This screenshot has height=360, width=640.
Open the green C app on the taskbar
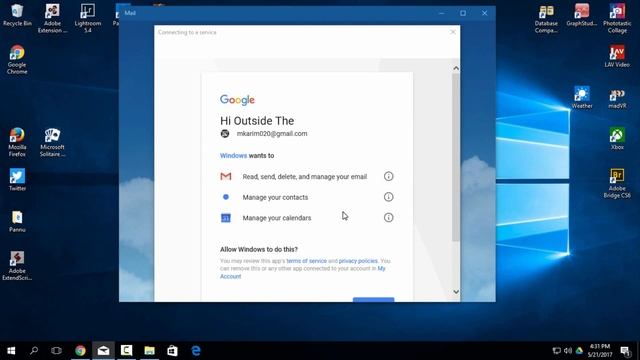(126, 351)
